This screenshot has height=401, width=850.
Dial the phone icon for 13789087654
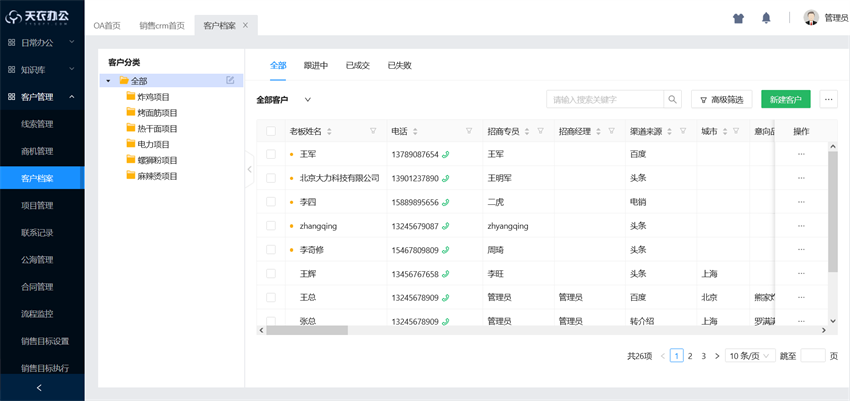point(446,154)
